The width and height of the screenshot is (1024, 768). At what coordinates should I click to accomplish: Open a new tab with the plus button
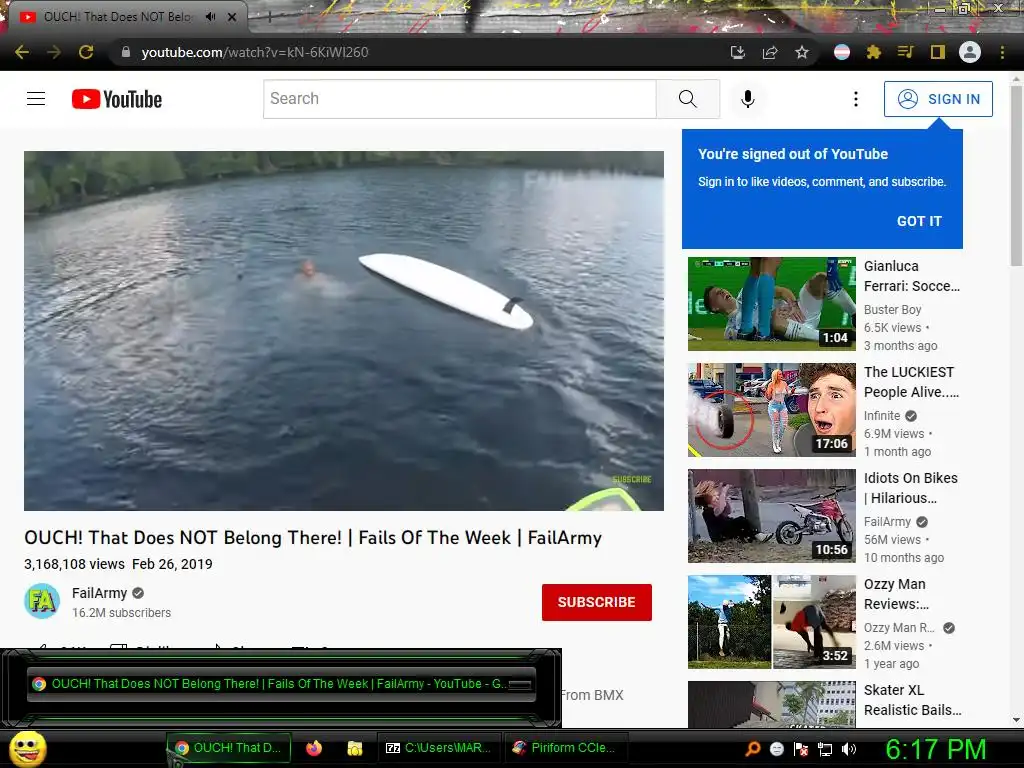tap(270, 18)
